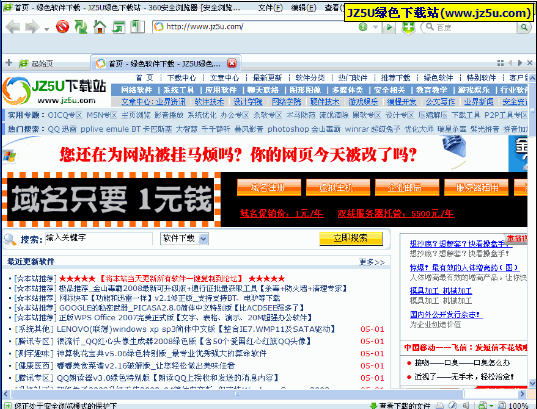
Task: Click the green download-files status icon
Action: click(374, 406)
